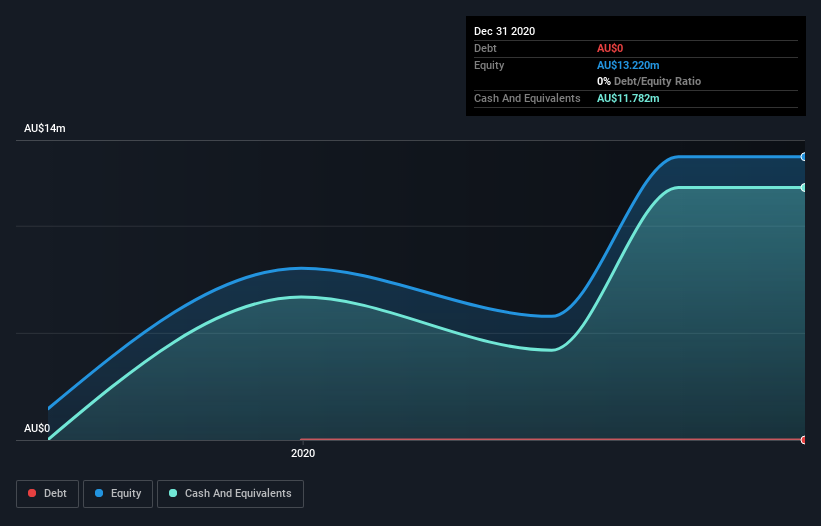Click the AU$14m y-axis label
Image resolution: width=821 pixels, height=526 pixels.
click(45, 128)
